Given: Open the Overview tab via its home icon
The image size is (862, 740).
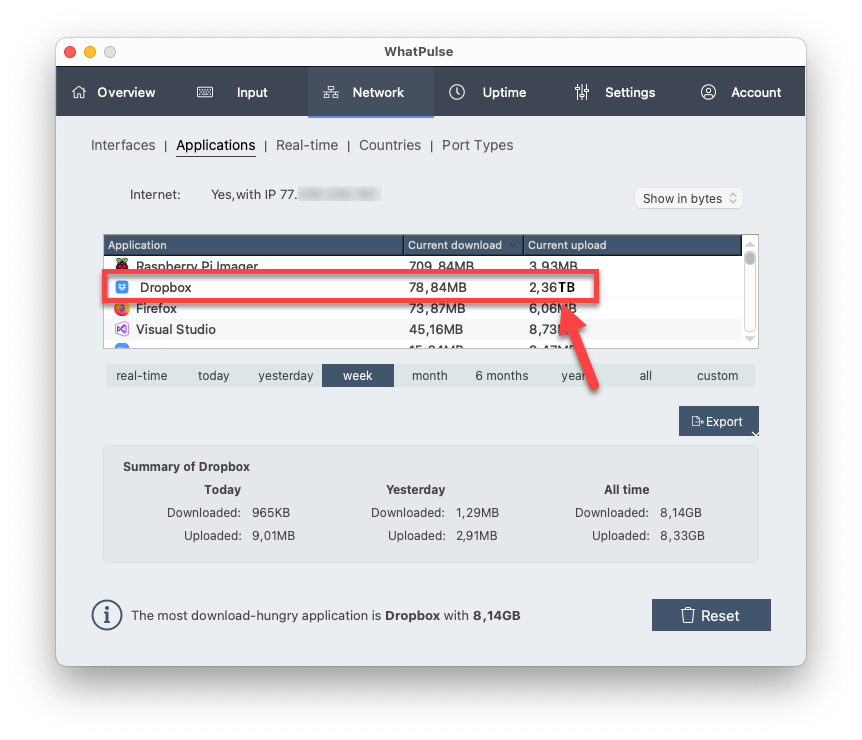Looking at the screenshot, I should (x=79, y=91).
